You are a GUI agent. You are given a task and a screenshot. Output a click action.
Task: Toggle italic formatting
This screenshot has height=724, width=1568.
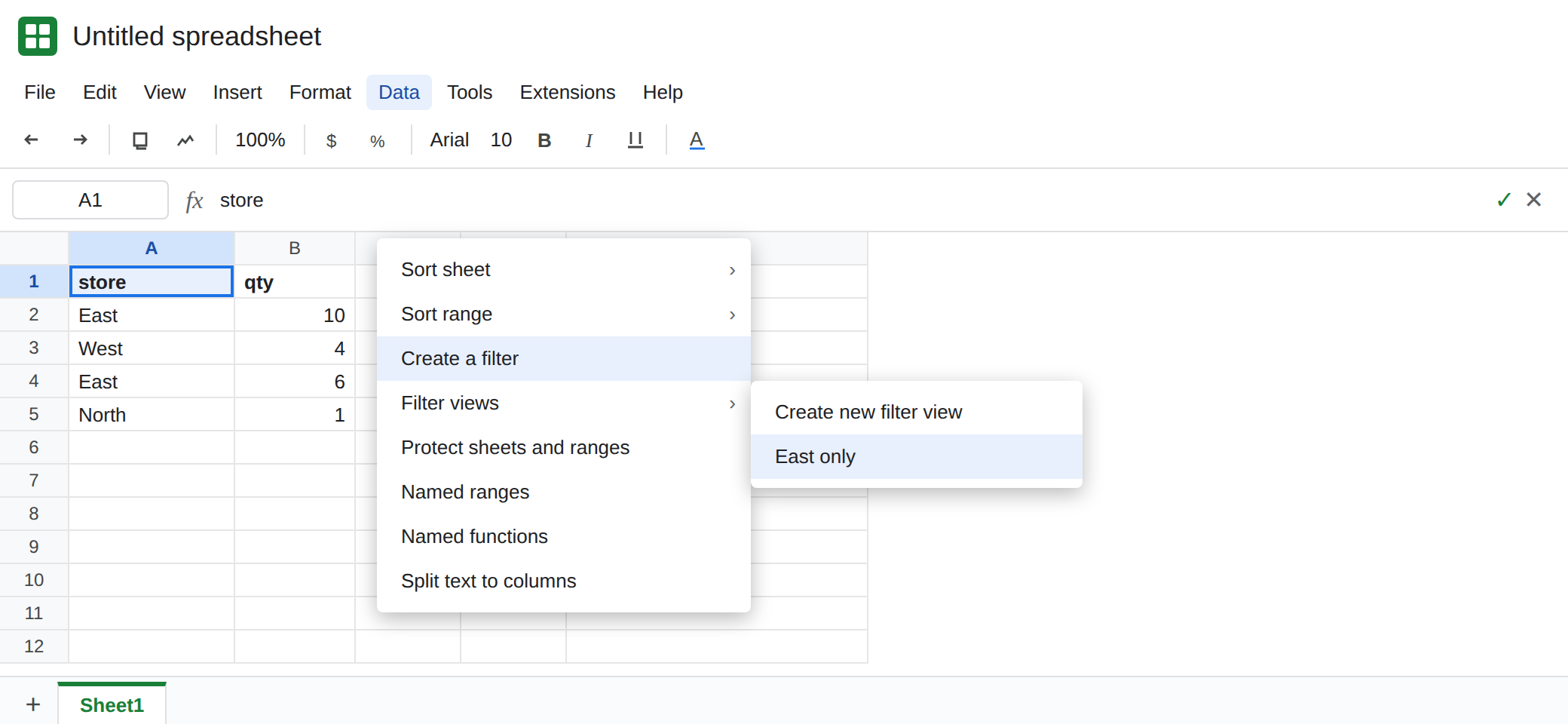tap(589, 140)
